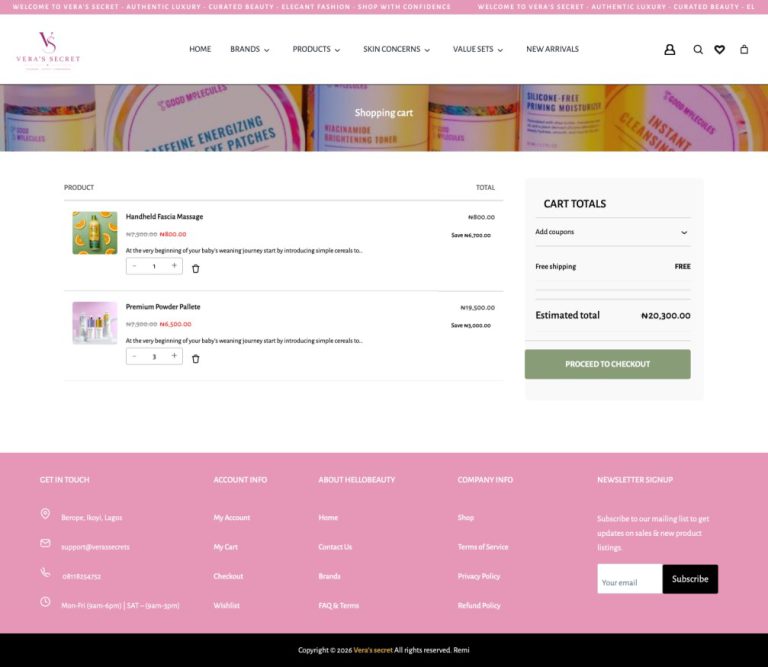Open Checkout footer link
Screen dimensions: 768x667
pyautogui.click(x=228, y=576)
